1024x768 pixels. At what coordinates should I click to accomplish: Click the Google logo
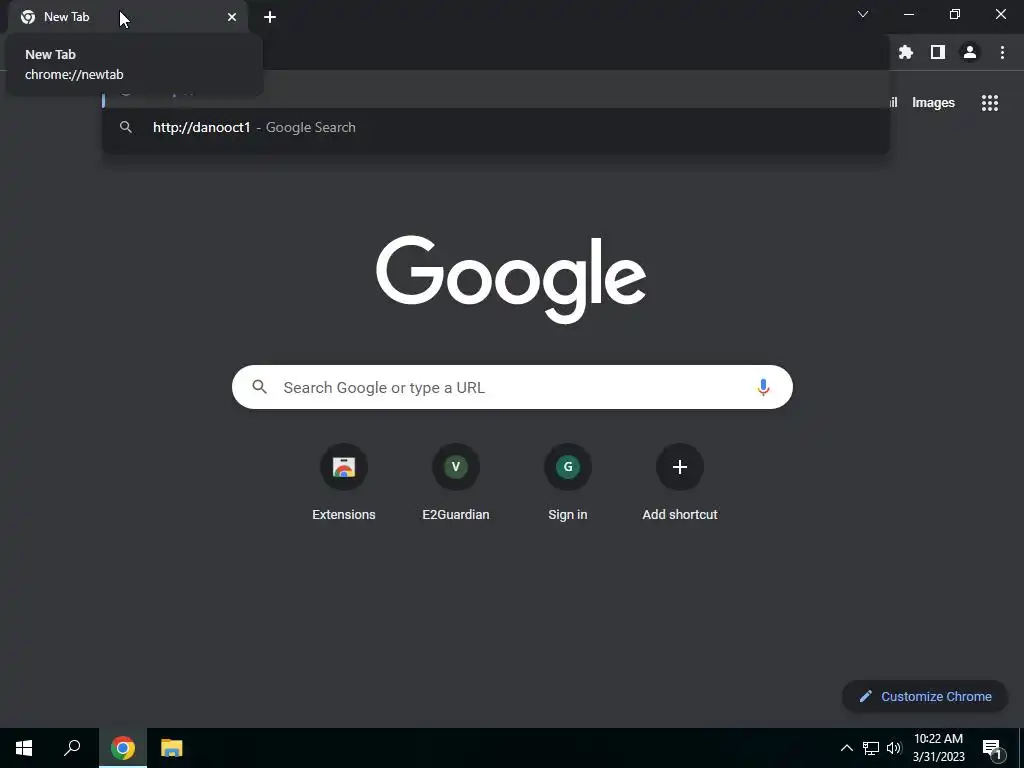tap(511, 279)
